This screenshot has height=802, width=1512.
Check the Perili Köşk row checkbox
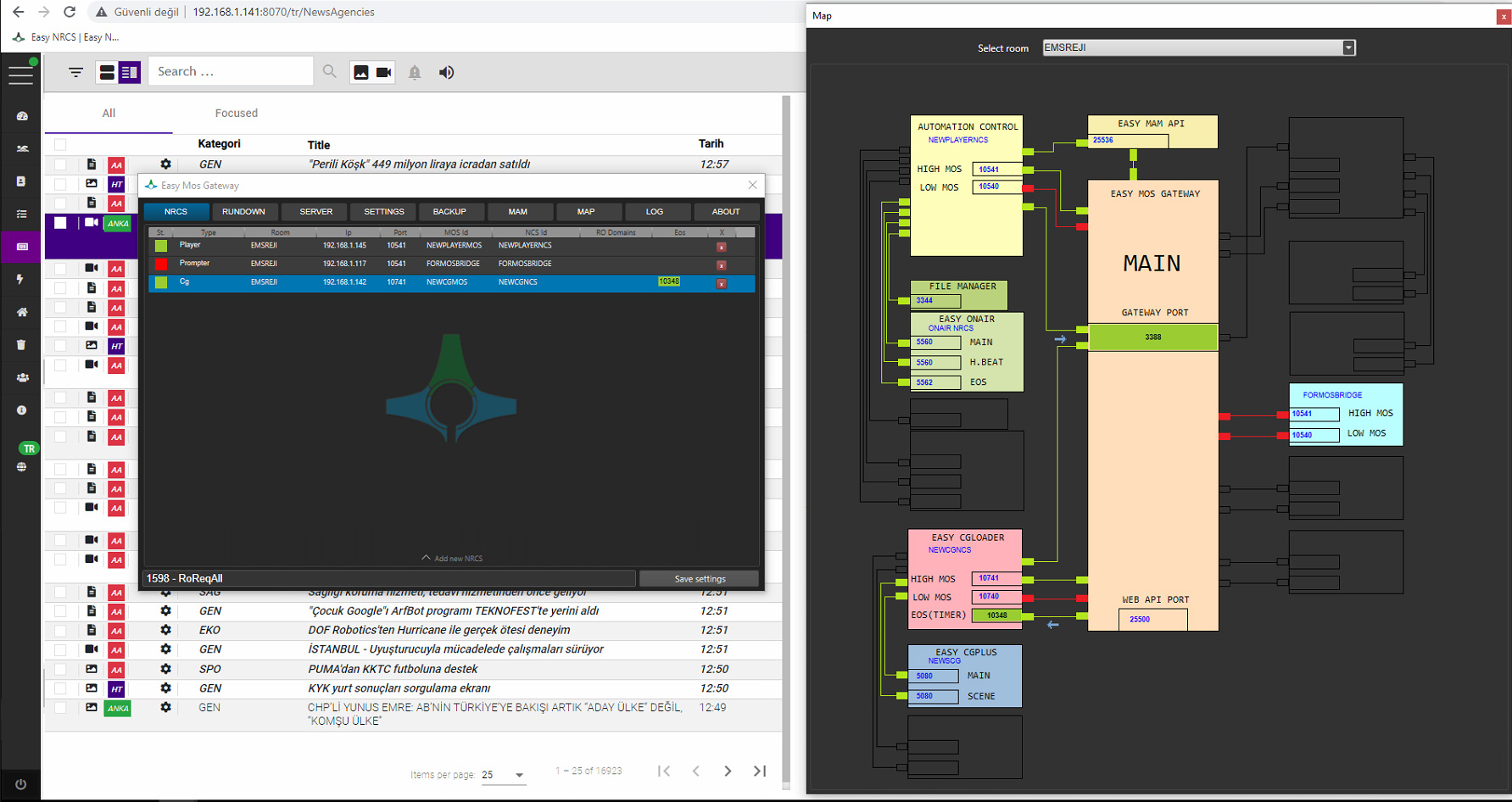pos(60,164)
